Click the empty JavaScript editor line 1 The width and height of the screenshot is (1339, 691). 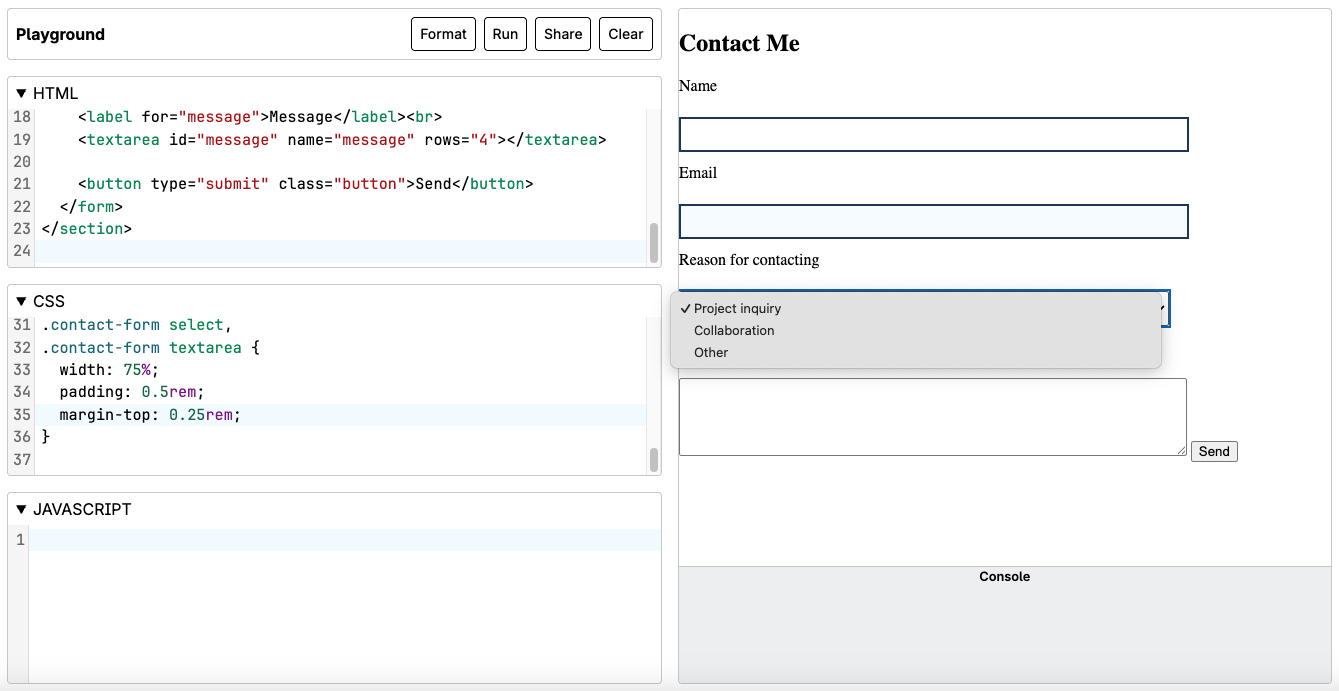(345, 540)
